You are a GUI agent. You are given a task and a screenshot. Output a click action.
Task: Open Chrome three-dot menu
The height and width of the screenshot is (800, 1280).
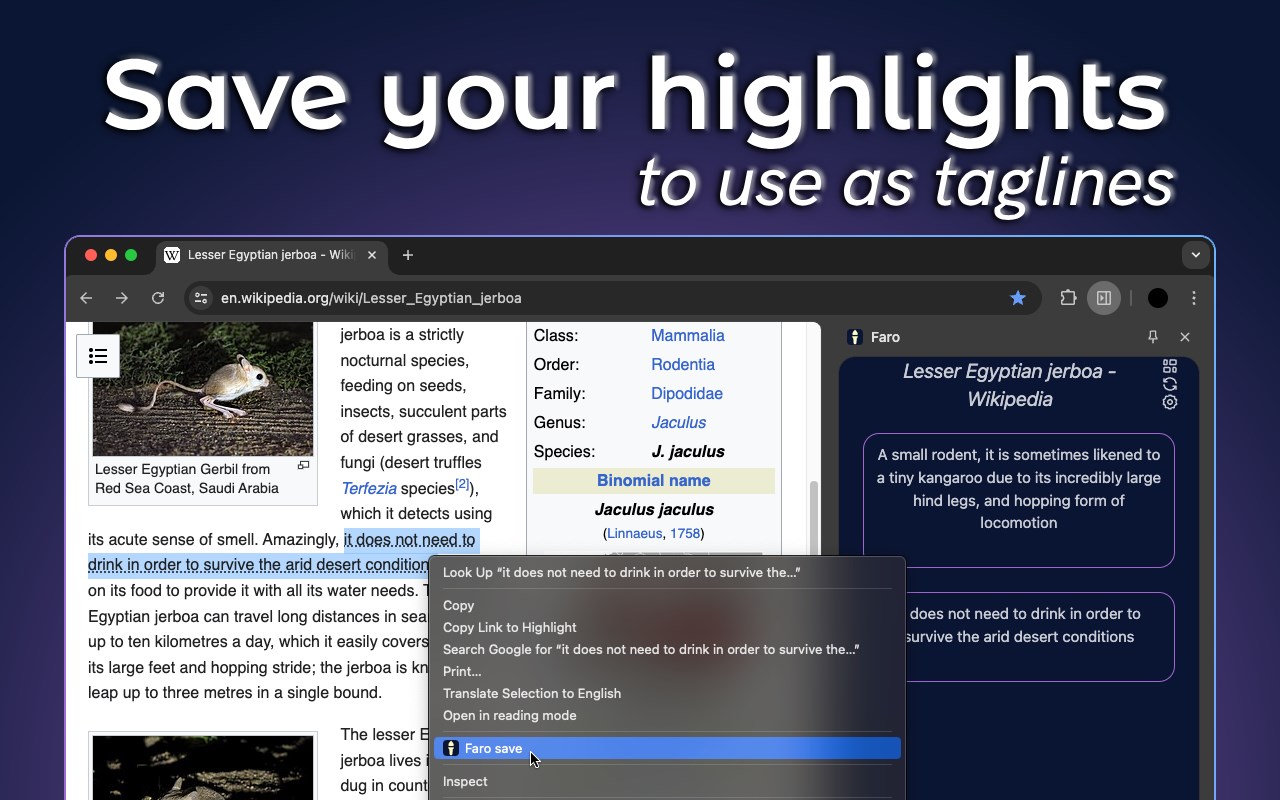(1194, 298)
